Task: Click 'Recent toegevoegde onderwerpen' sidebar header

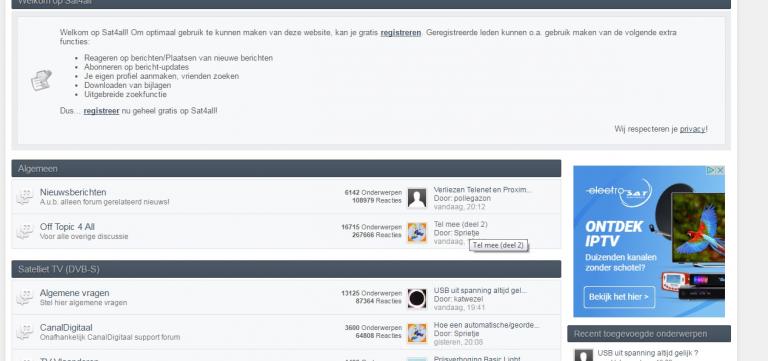Action: tap(649, 334)
